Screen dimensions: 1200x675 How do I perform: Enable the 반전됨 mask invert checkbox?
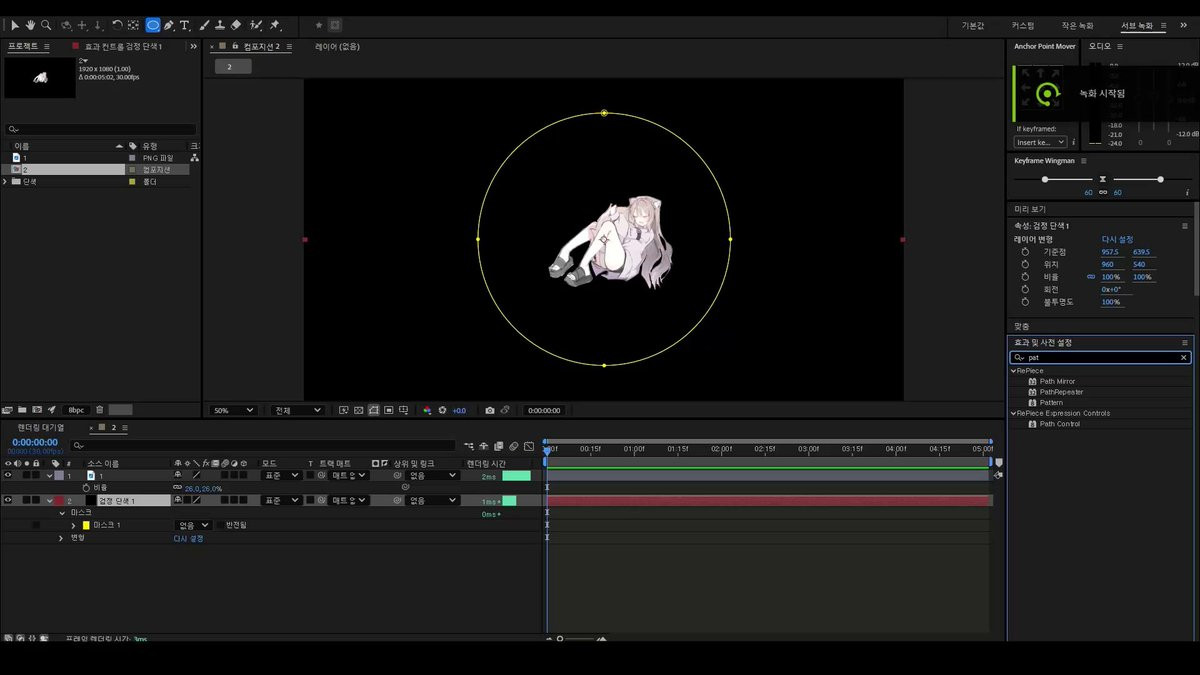coord(220,525)
